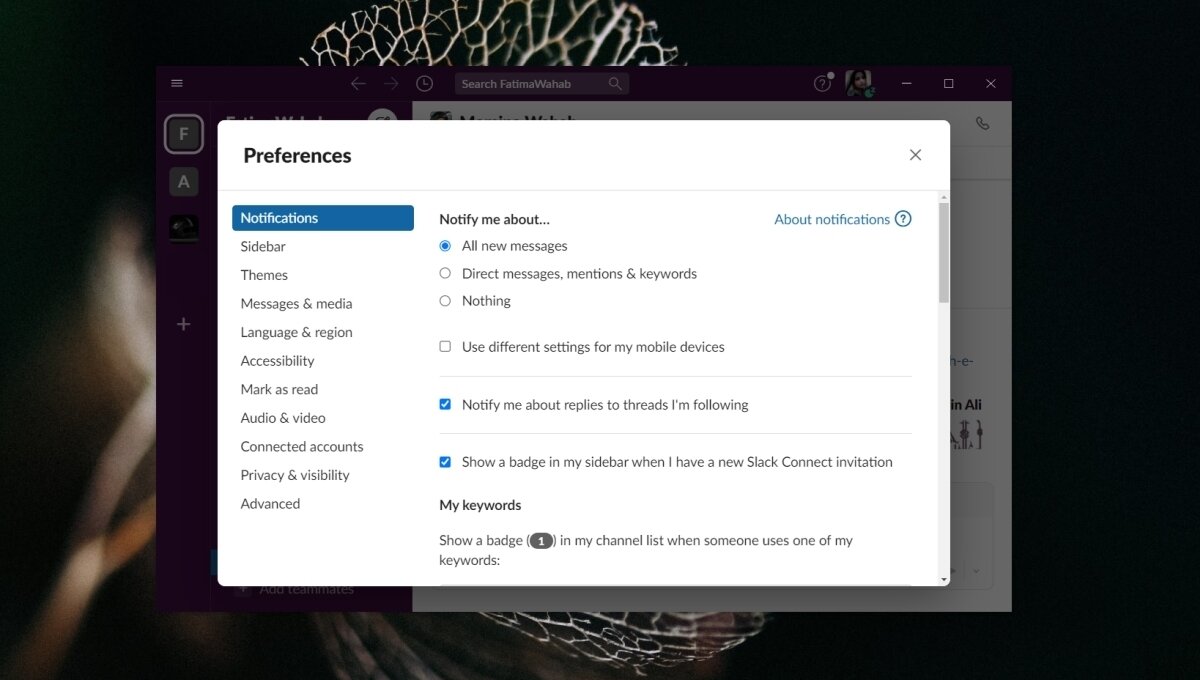Image resolution: width=1200 pixels, height=680 pixels.
Task: Switch to the Themes preferences tab
Action: pos(264,274)
